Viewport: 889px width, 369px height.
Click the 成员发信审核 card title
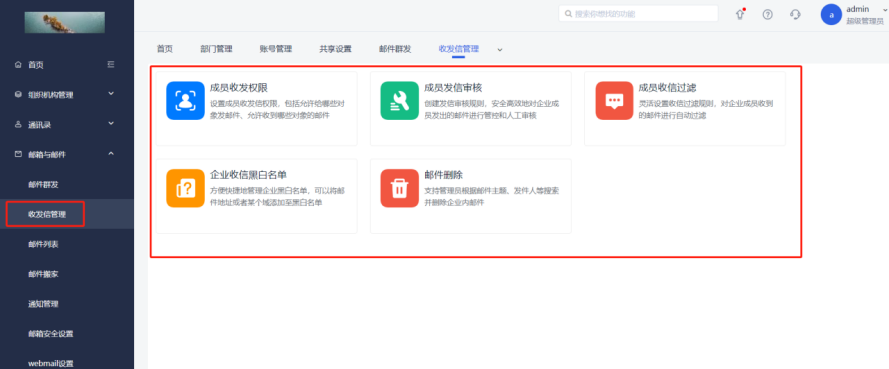click(x=453, y=88)
